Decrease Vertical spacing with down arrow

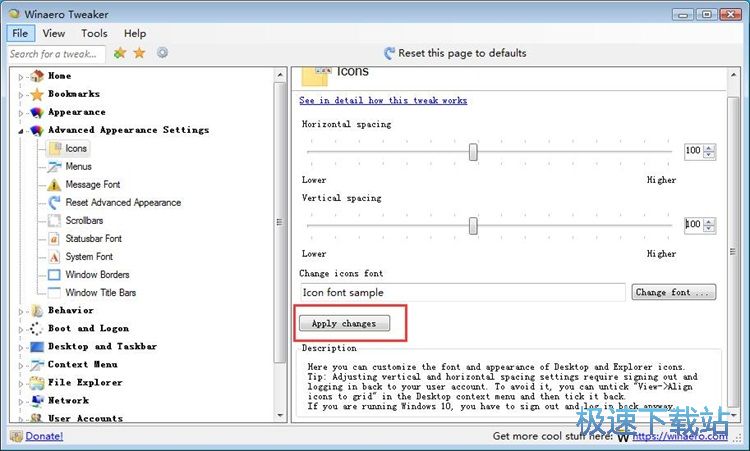(709, 229)
